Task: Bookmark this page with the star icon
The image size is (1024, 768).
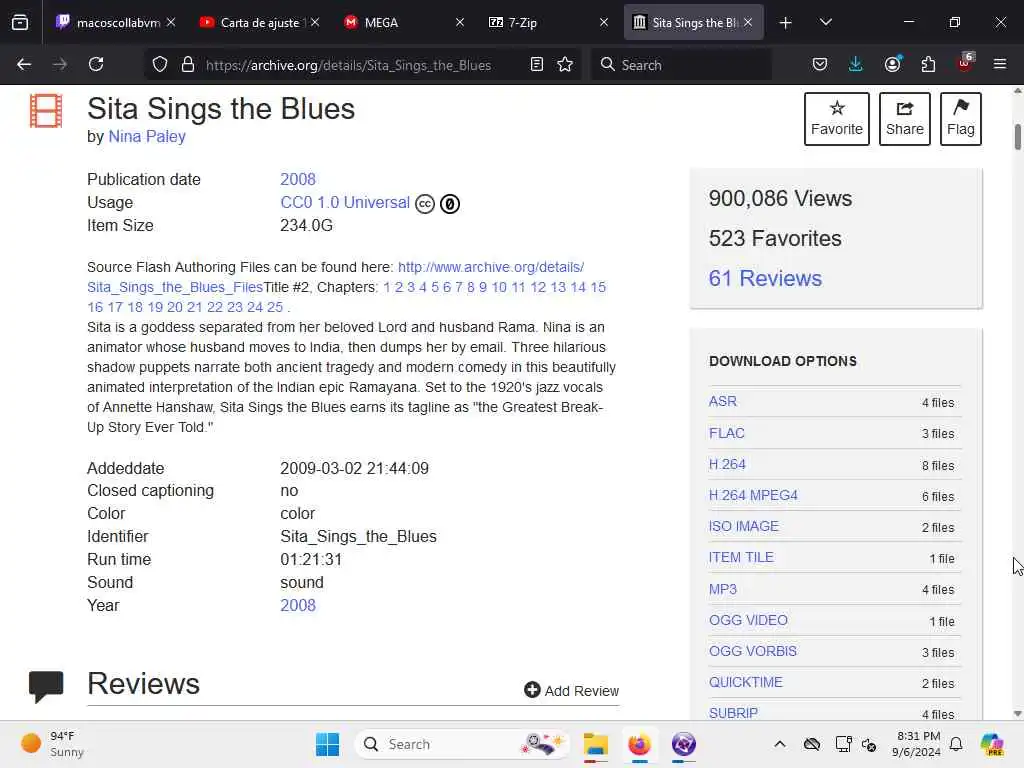Action: (565, 65)
